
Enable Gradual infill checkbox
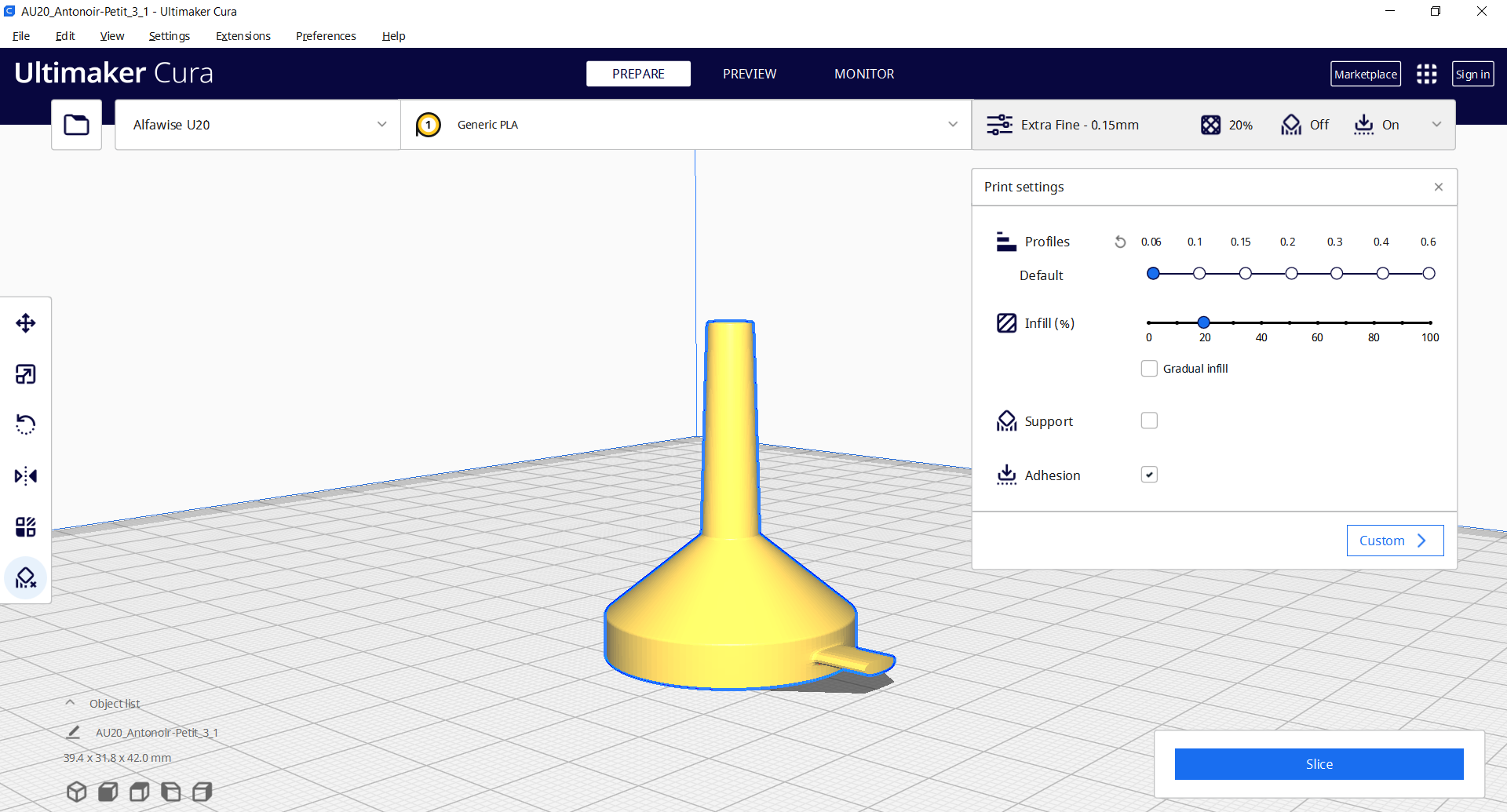1149,369
